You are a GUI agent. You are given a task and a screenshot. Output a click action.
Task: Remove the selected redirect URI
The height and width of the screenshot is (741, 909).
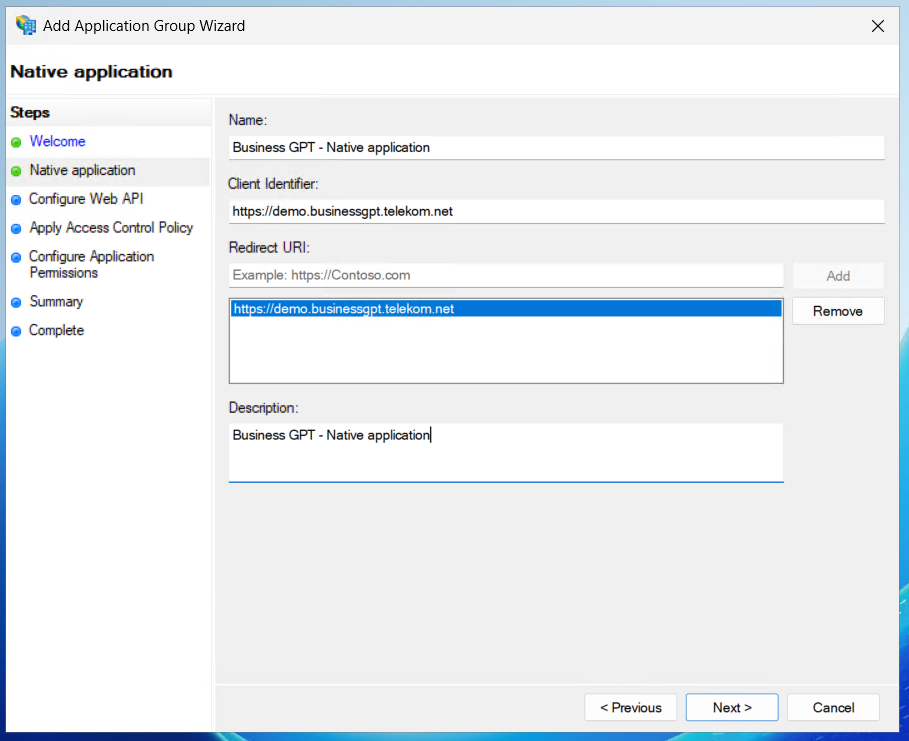pos(838,311)
